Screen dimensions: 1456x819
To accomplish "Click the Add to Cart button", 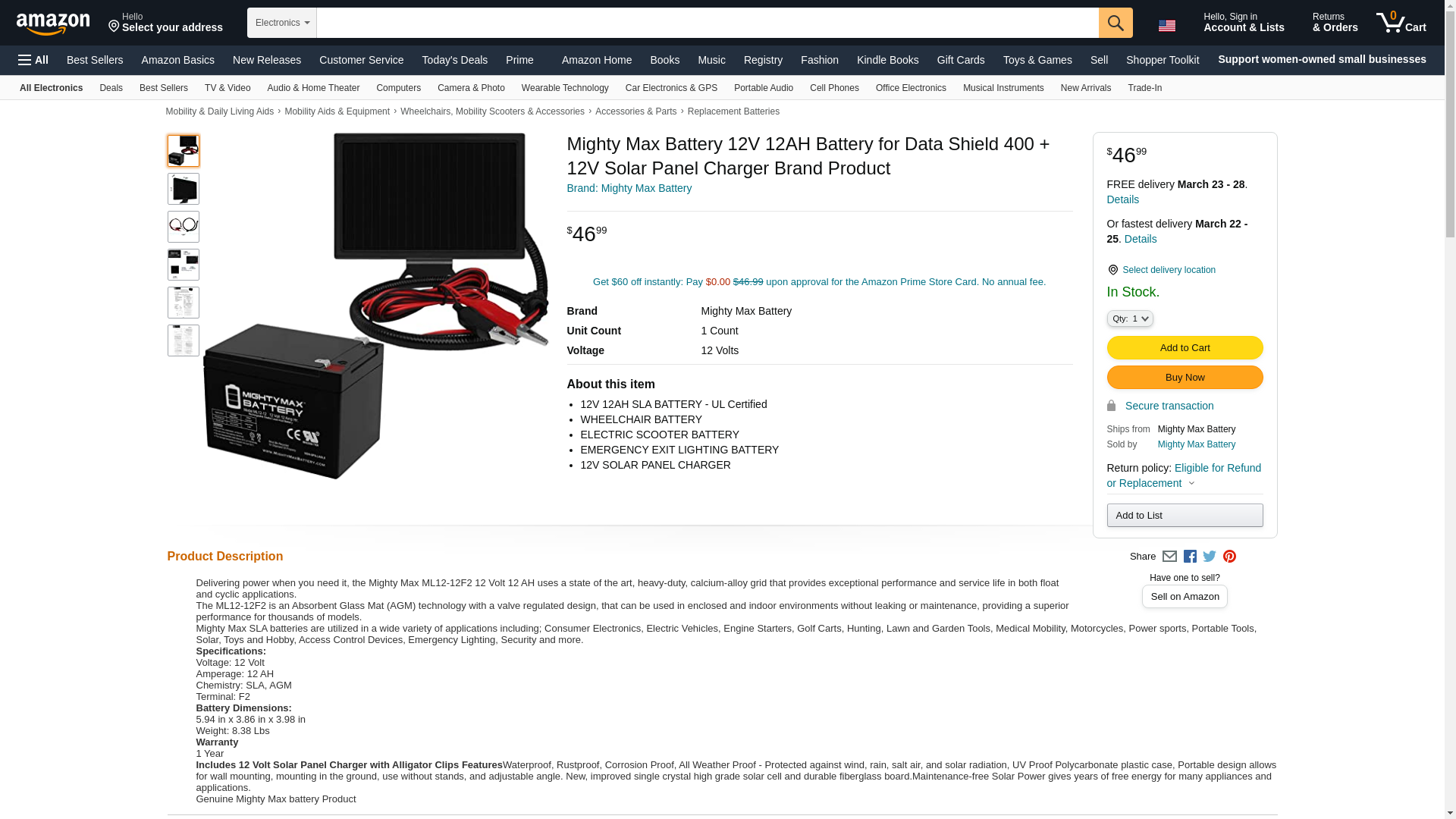I will click(1185, 348).
